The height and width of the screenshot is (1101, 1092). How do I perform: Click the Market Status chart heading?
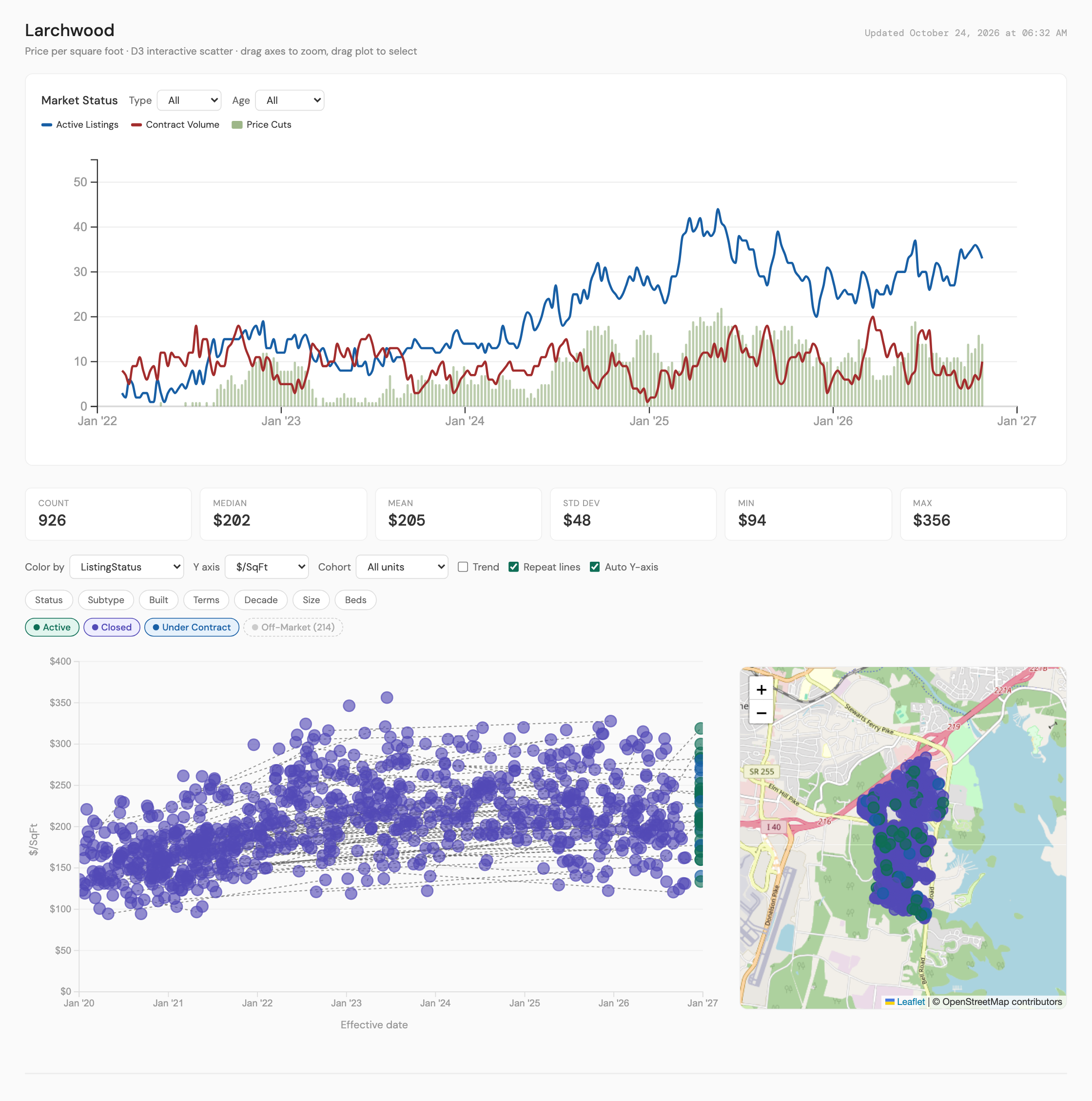pos(79,100)
